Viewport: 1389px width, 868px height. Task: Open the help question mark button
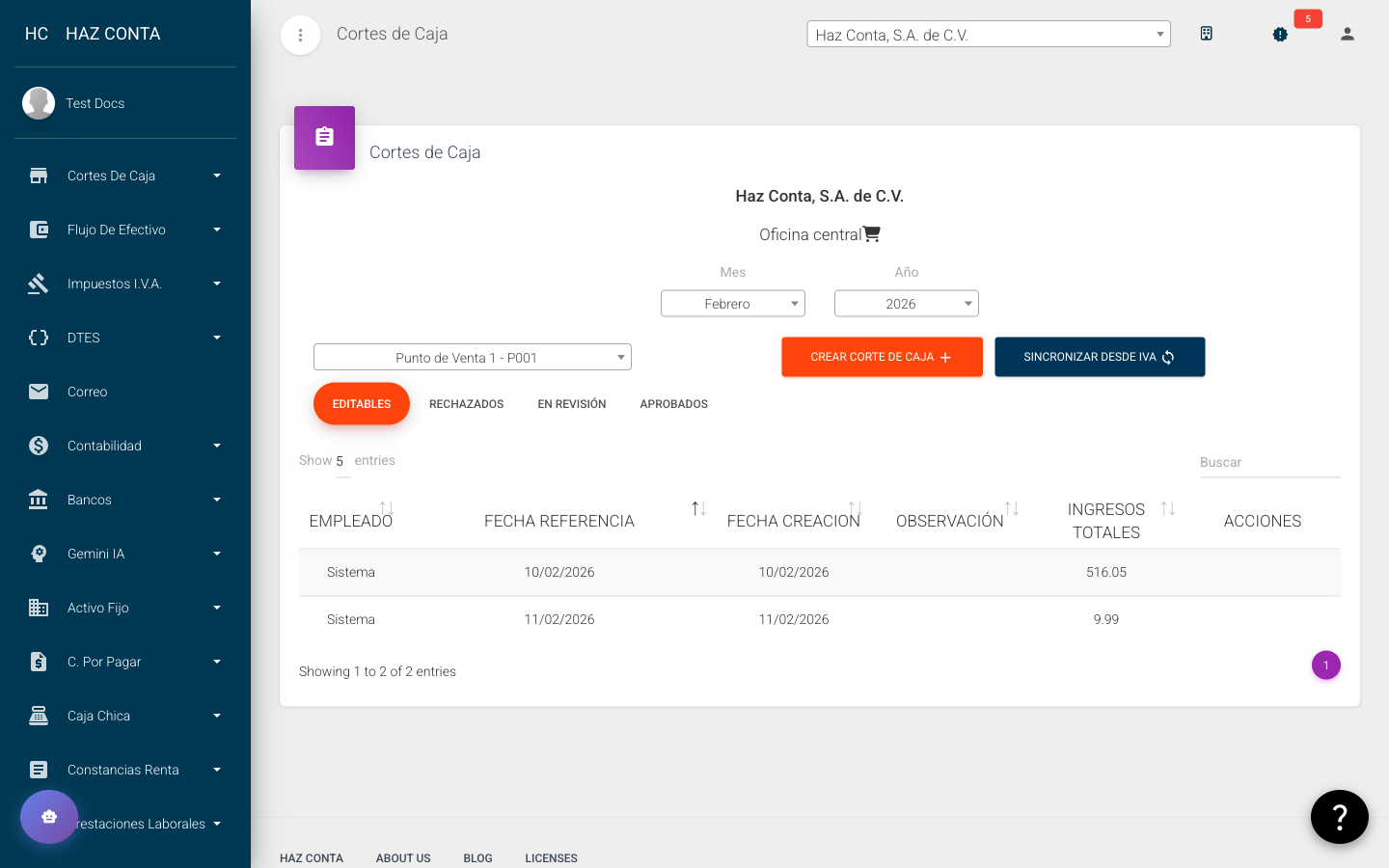[x=1339, y=817]
